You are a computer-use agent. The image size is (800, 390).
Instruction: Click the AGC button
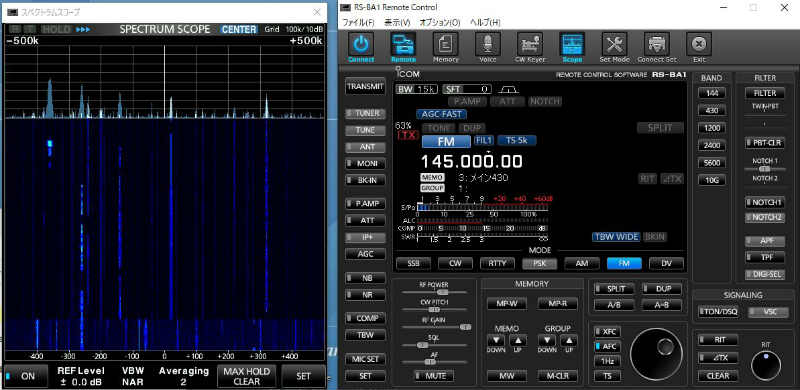(365, 254)
